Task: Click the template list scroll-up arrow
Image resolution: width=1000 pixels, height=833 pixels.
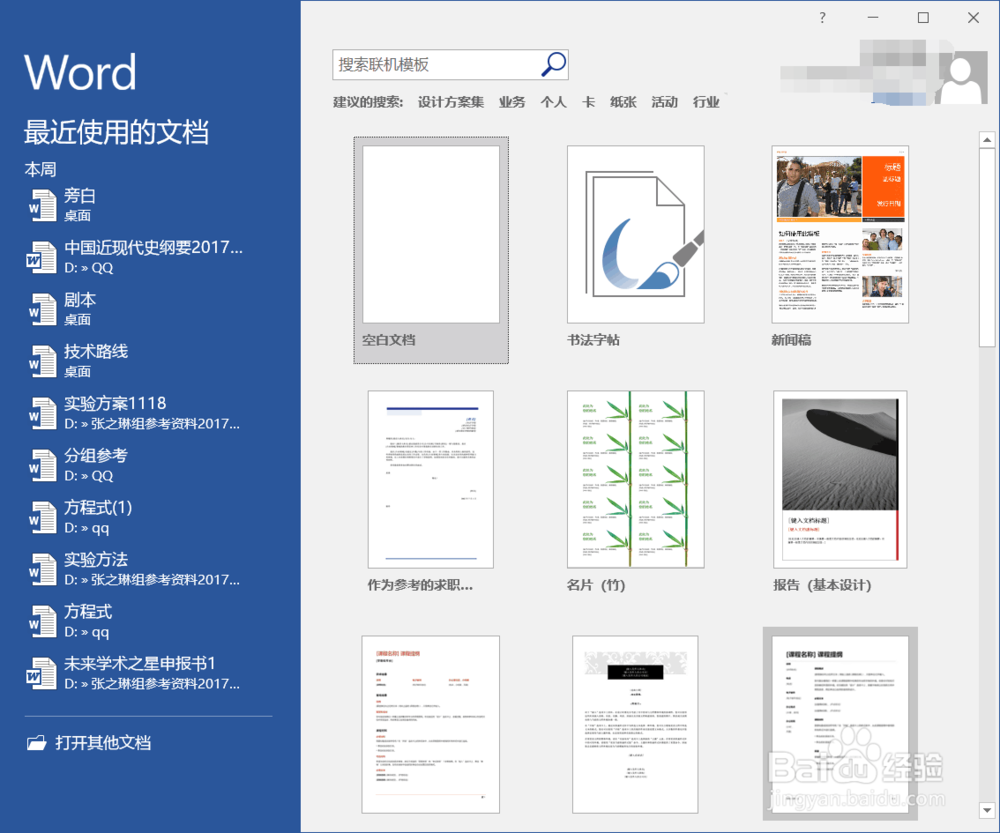Action: (987, 140)
